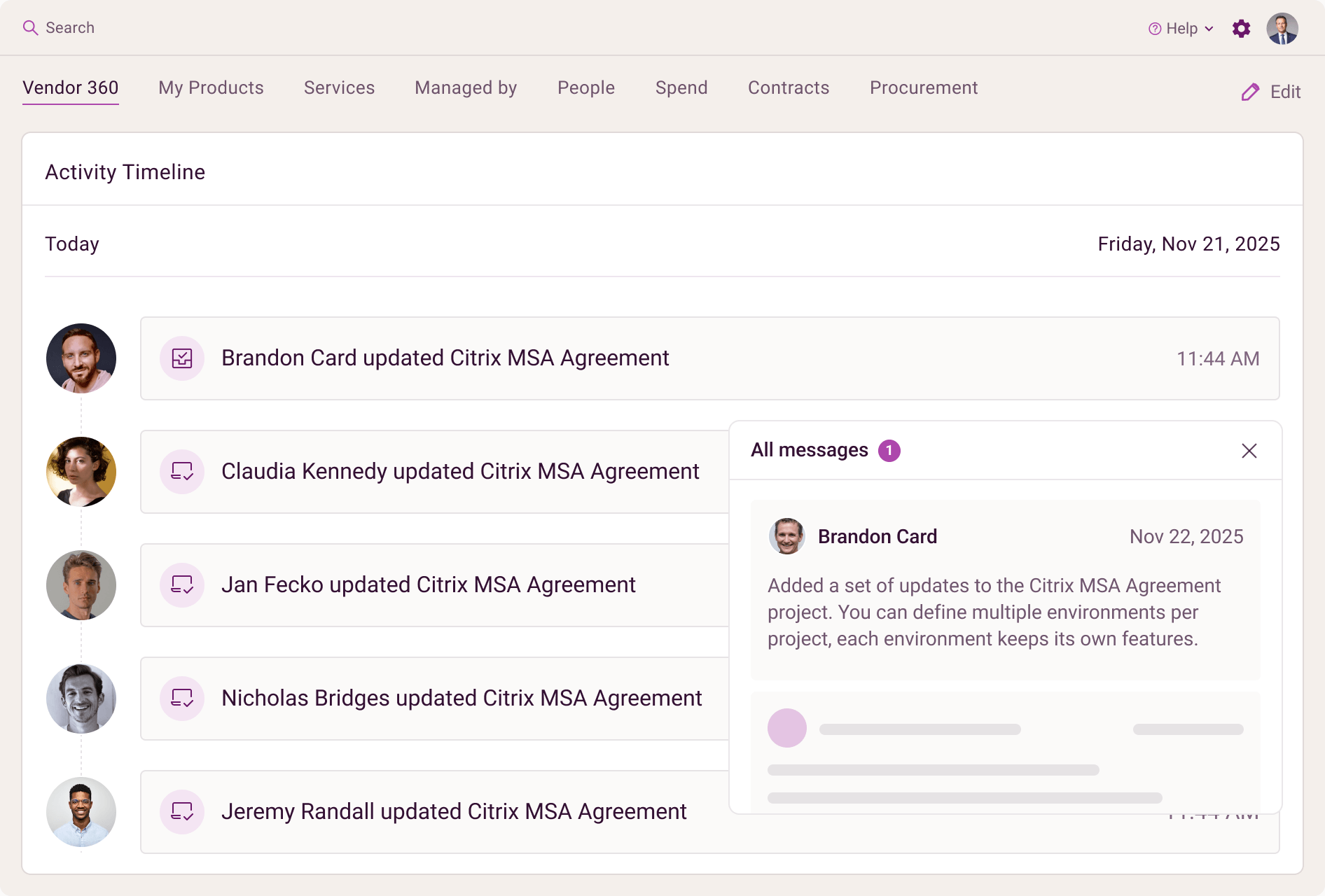Click the Edit button label
1325x896 pixels.
pos(1285,92)
